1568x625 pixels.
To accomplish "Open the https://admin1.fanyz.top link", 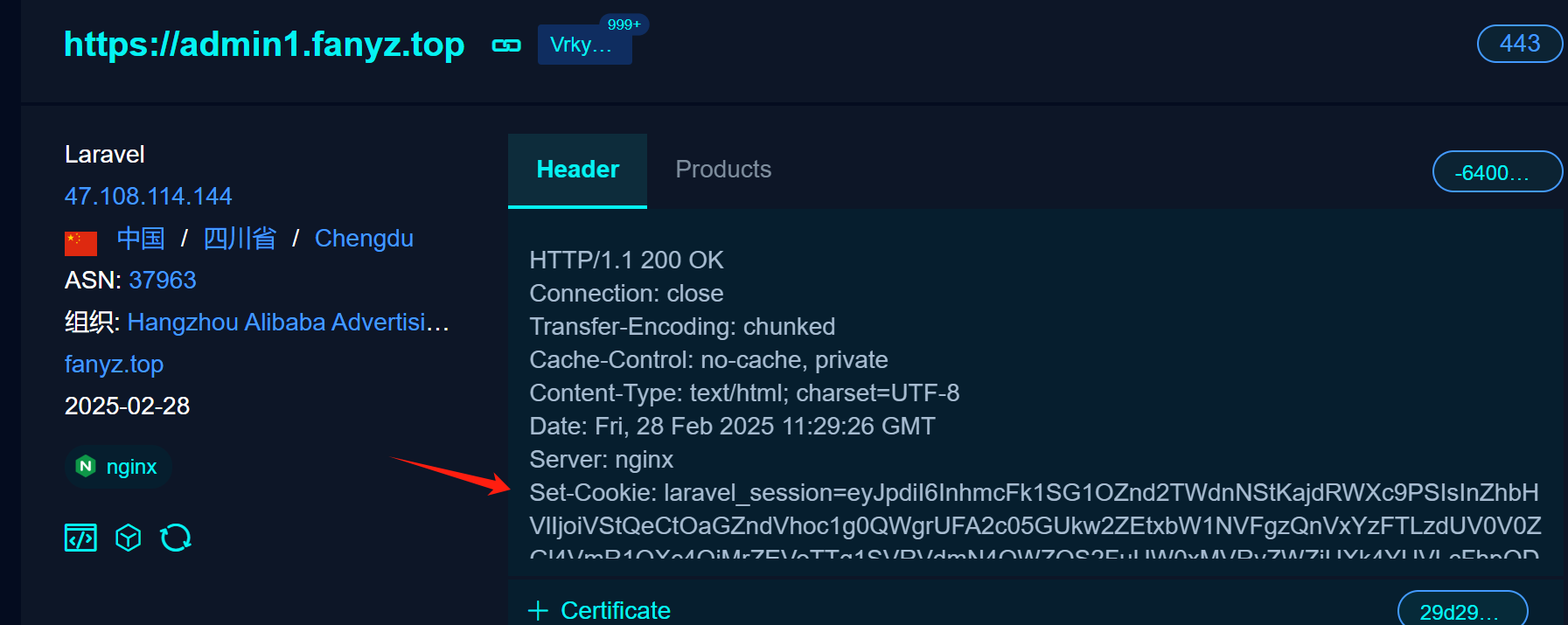I will 264,44.
